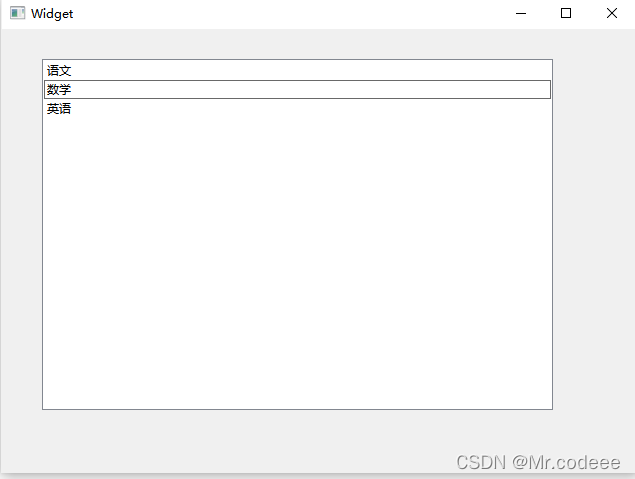Click the 语 character in the 语文 row

[53, 70]
